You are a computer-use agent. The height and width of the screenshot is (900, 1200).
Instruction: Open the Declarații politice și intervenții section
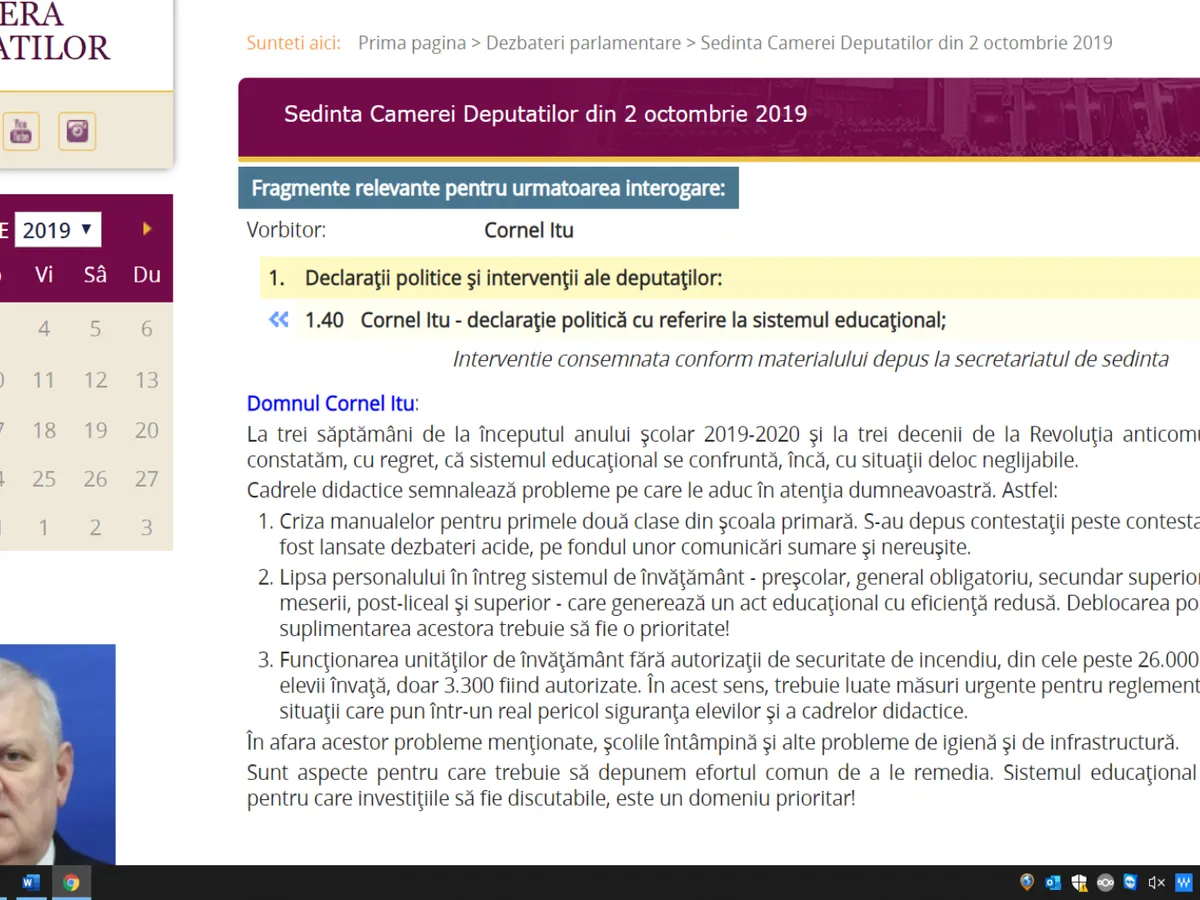513,278
